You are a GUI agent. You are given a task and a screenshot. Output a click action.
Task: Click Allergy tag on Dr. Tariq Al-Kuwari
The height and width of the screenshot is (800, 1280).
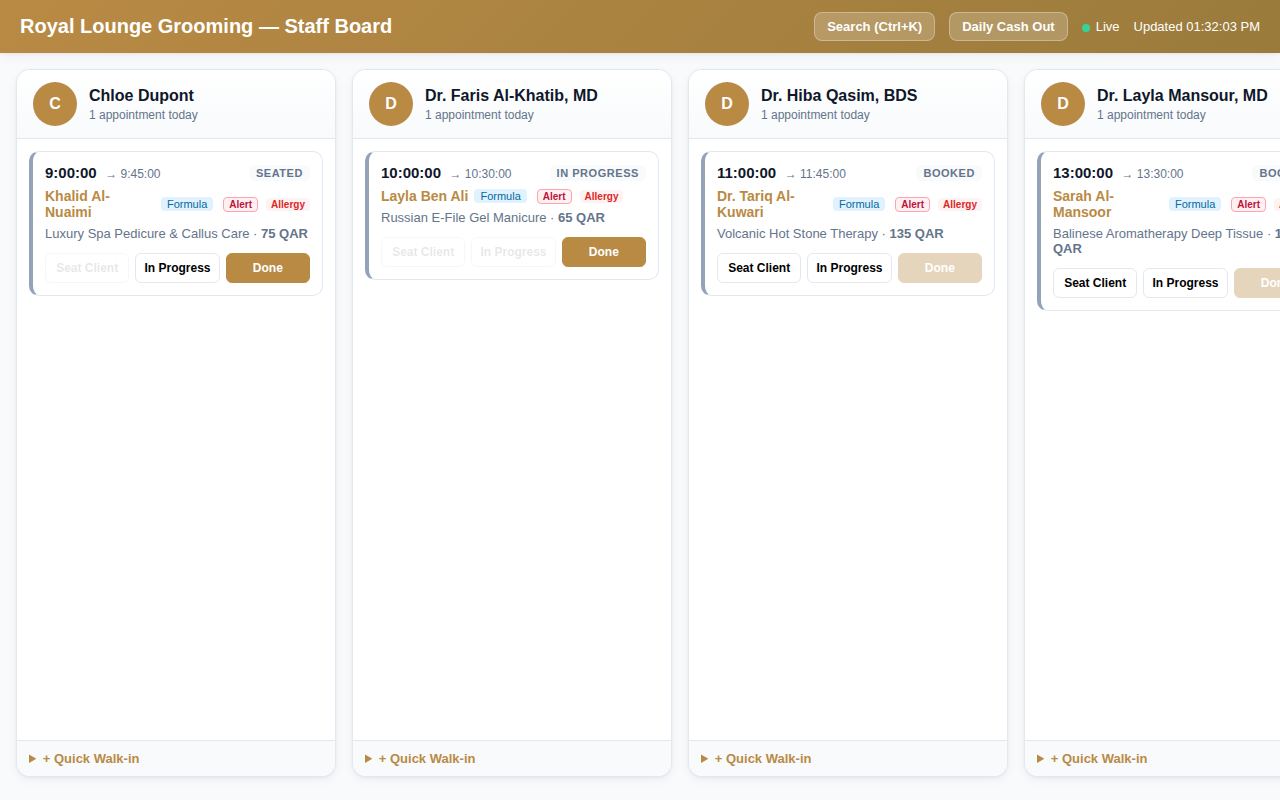click(960, 204)
